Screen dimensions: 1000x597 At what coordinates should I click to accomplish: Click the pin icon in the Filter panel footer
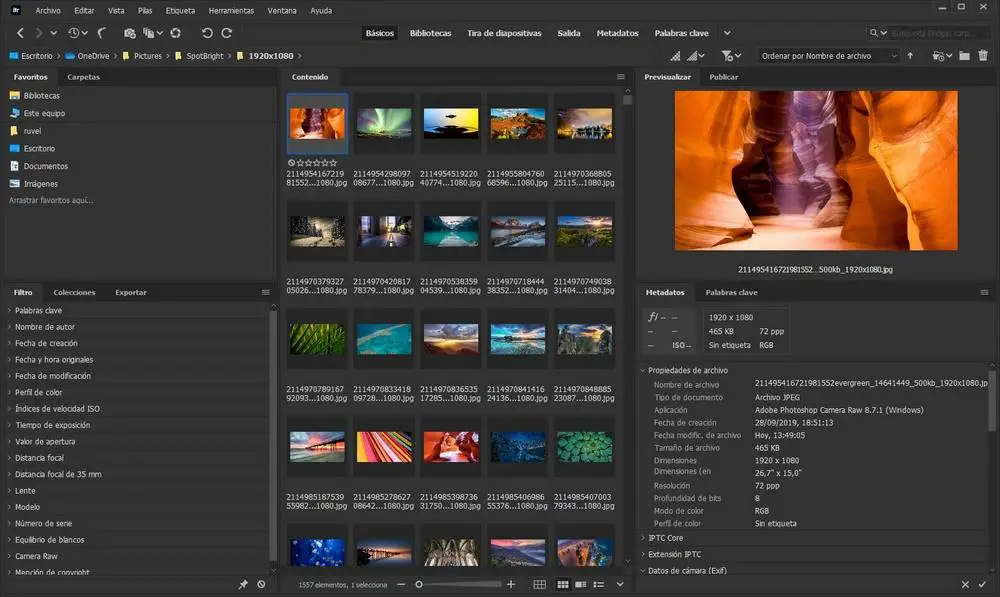[x=242, y=583]
